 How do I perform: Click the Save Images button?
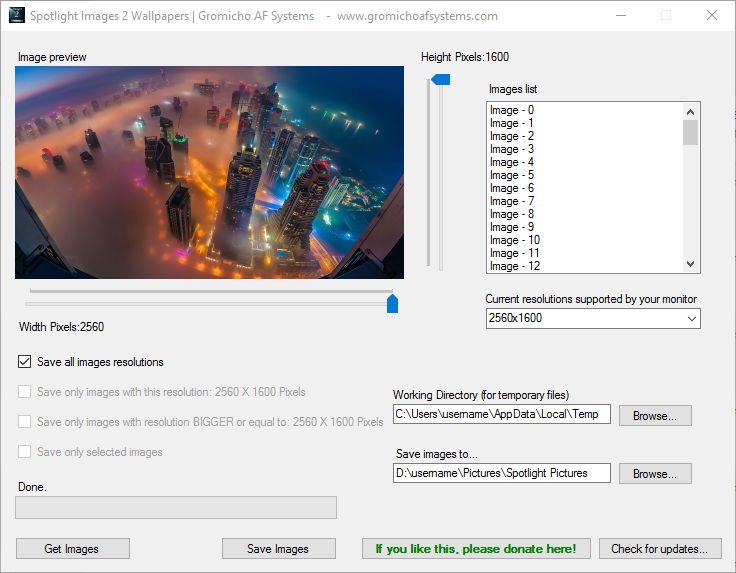coord(279,549)
